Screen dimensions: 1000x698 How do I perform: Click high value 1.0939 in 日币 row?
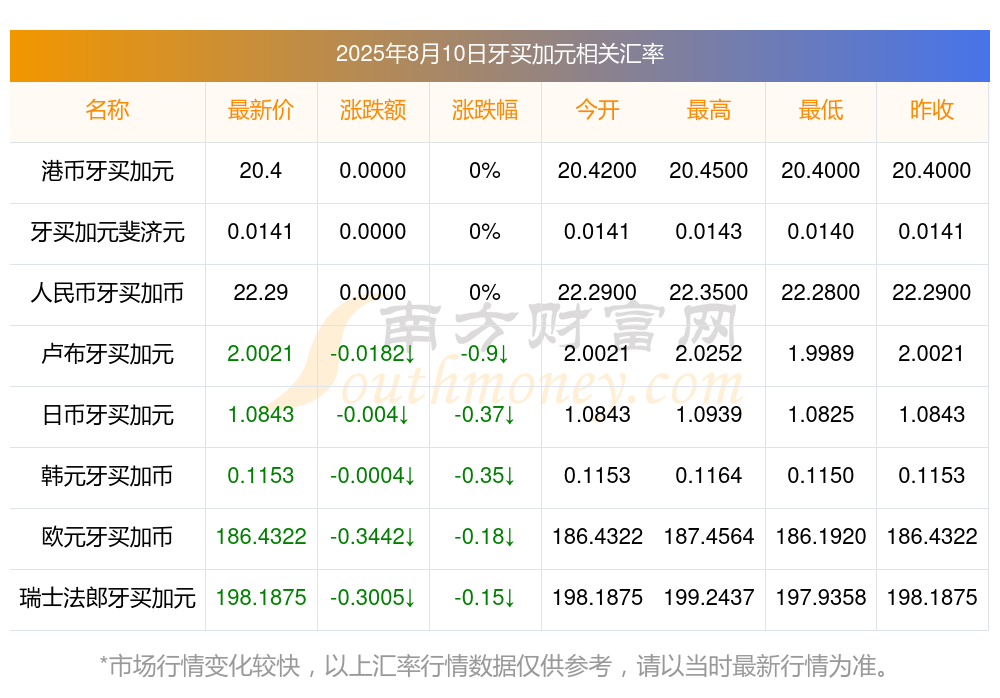(x=709, y=415)
